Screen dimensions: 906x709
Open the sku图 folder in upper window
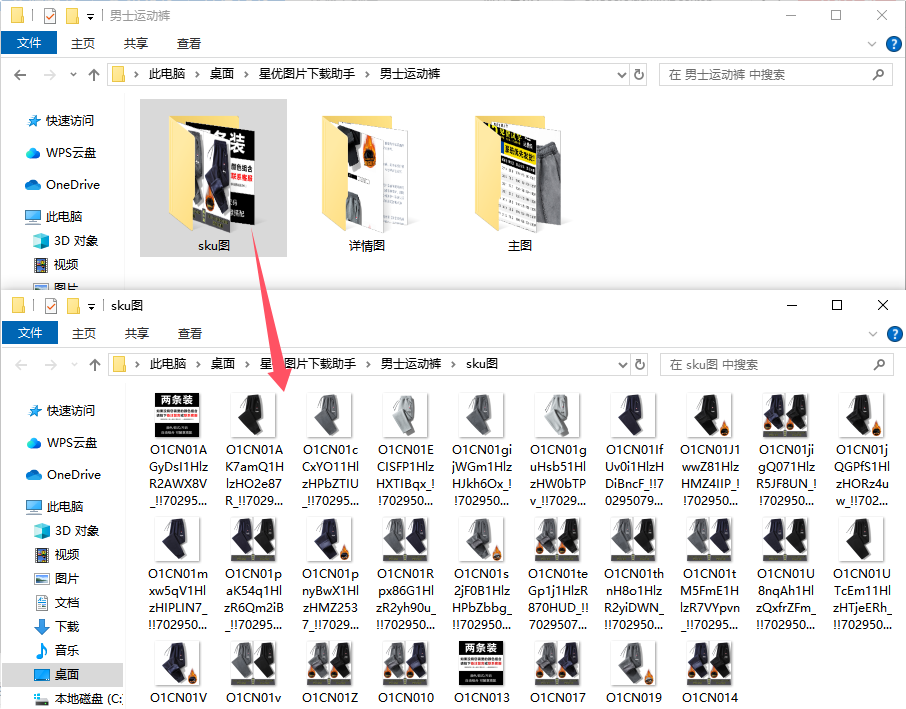[213, 177]
